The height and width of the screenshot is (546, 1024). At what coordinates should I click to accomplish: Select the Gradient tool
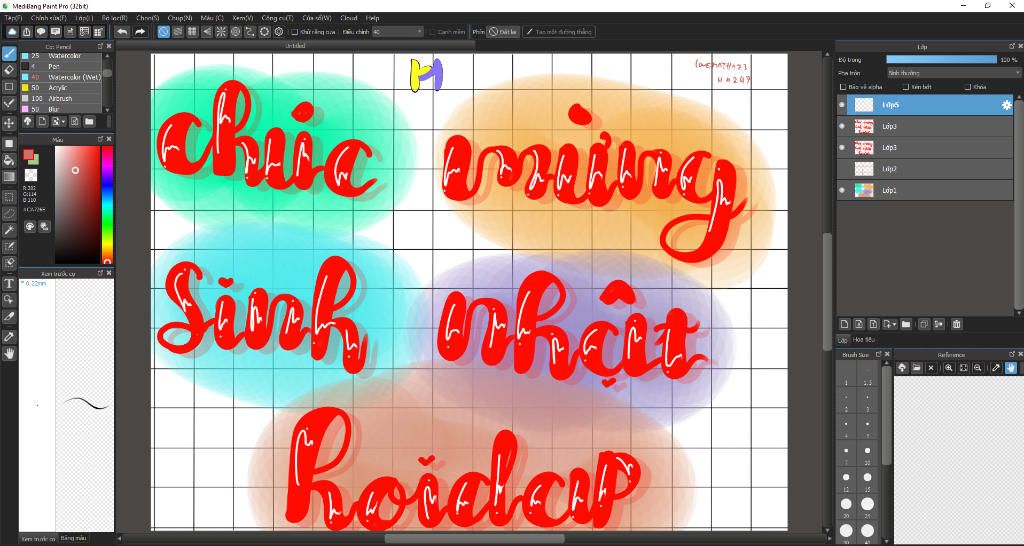tap(9, 176)
